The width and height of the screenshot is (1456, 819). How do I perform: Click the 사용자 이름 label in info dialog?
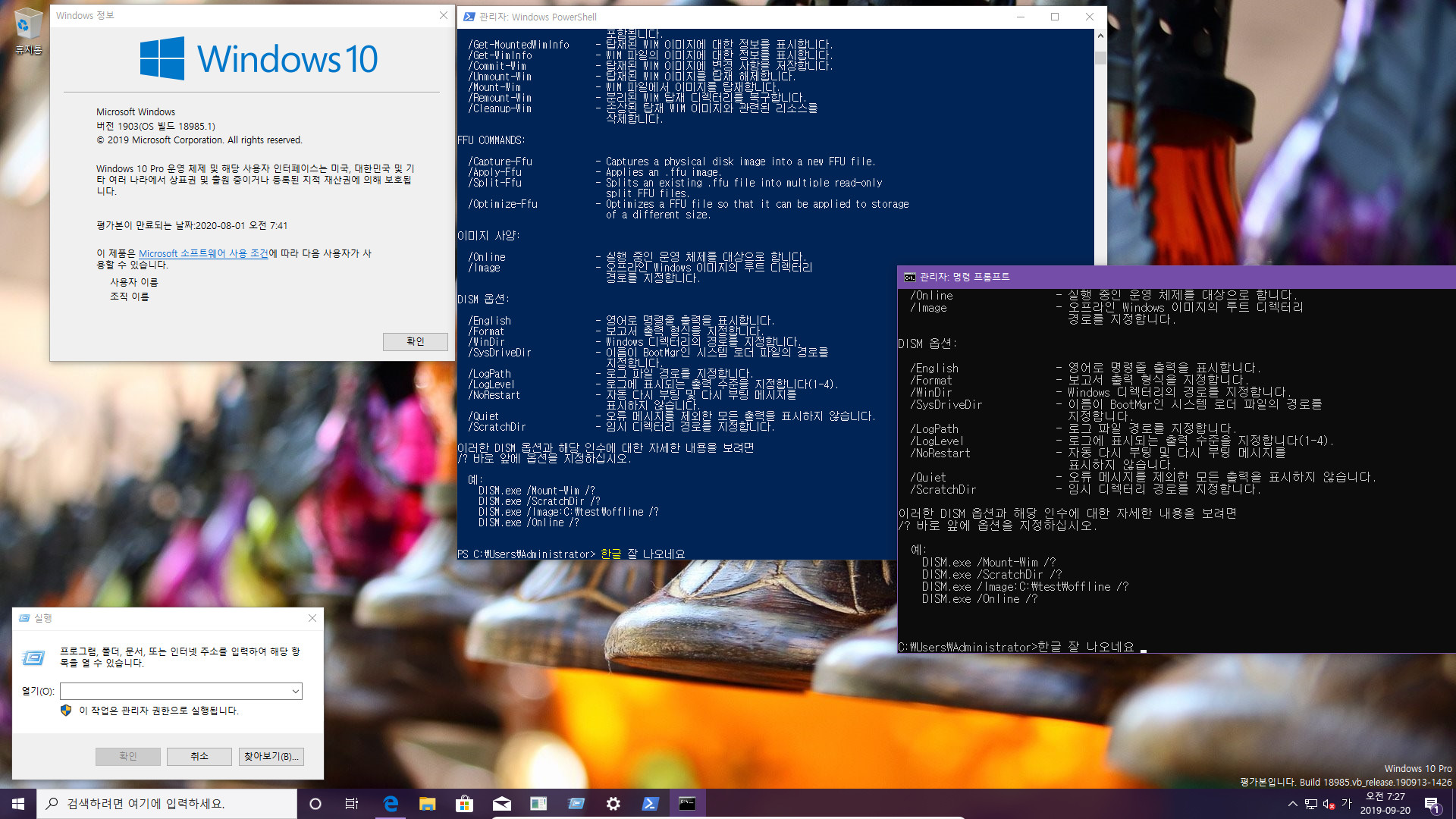point(134,282)
